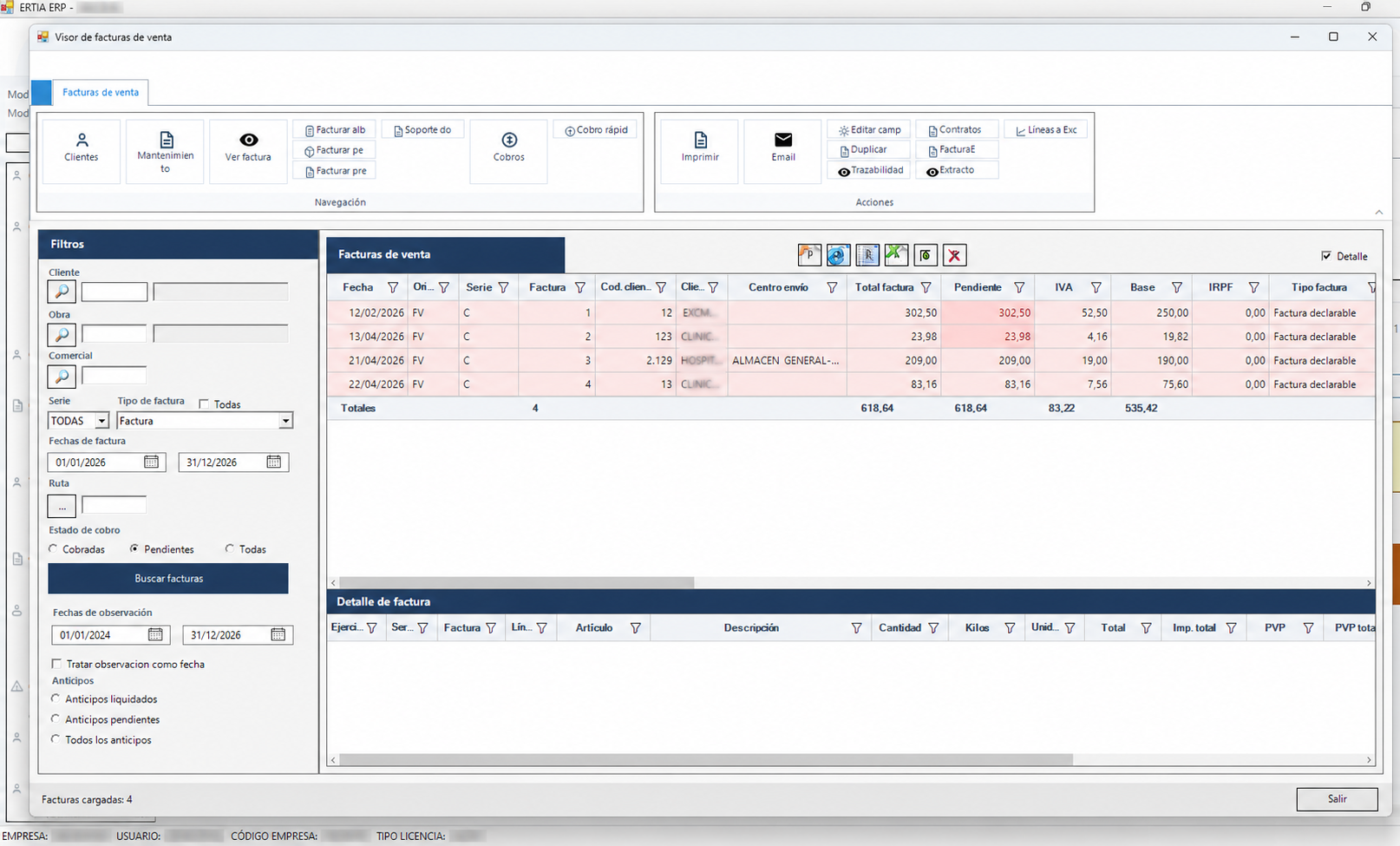The image size is (1400, 846).
Task: Open the Contratos action
Action: tap(957, 129)
